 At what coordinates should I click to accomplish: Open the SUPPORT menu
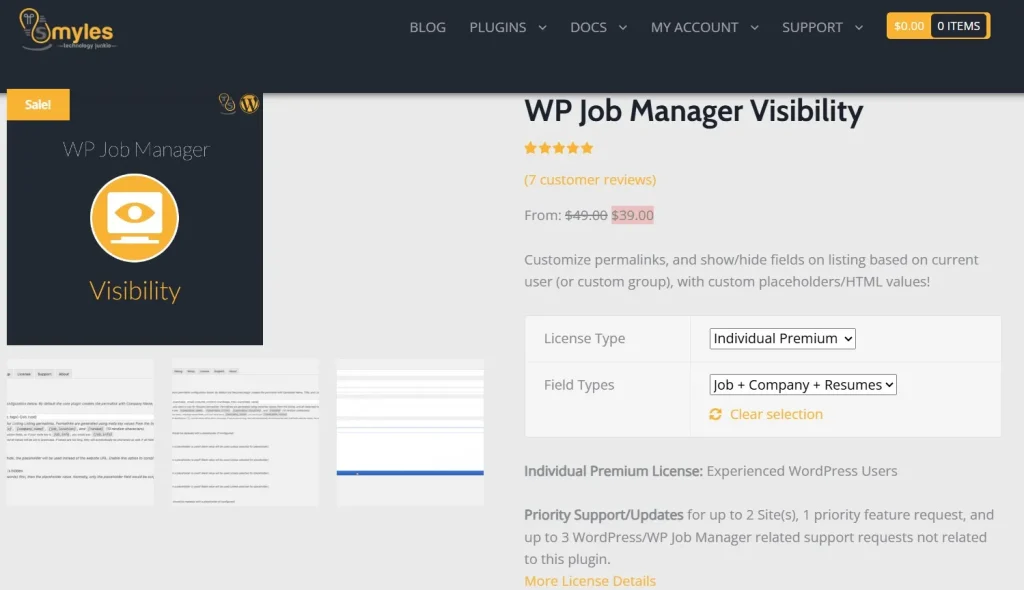(813, 27)
